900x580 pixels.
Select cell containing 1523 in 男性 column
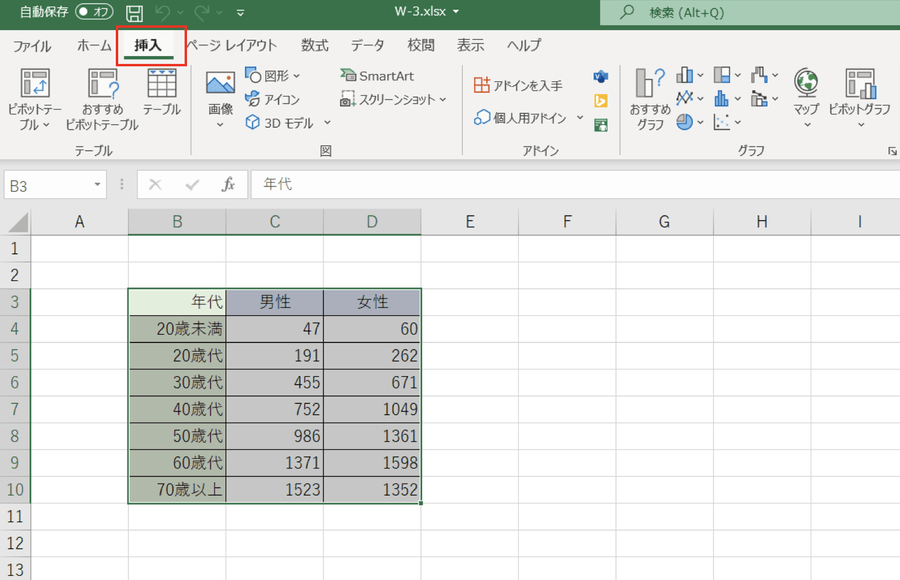275,490
